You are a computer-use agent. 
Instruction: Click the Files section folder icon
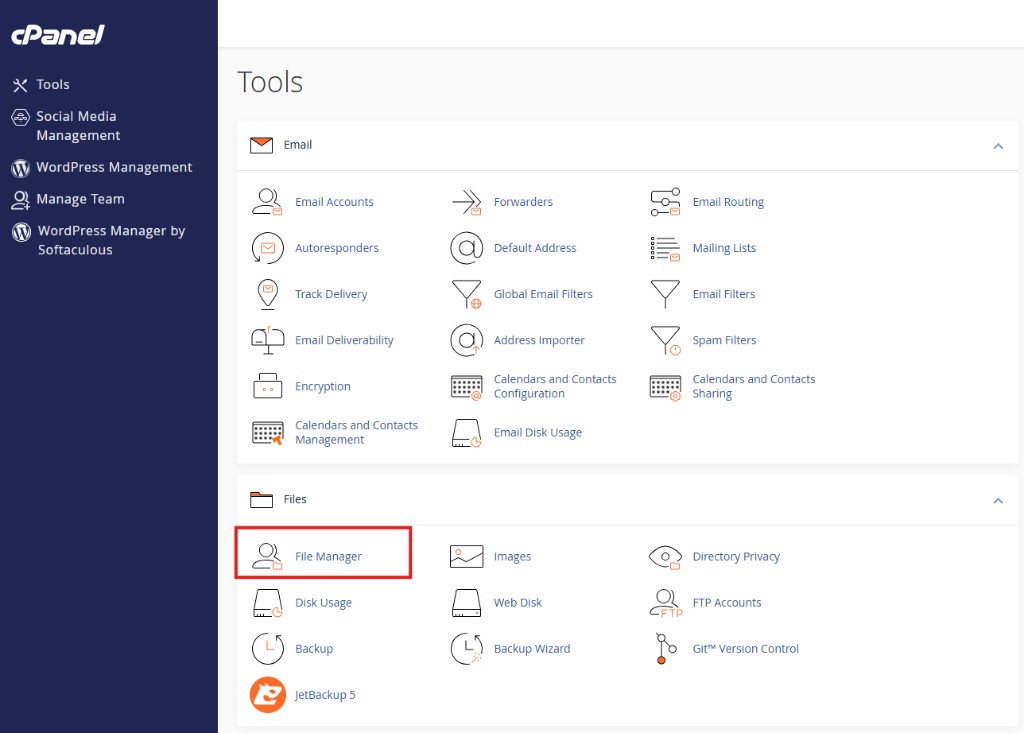click(x=261, y=500)
